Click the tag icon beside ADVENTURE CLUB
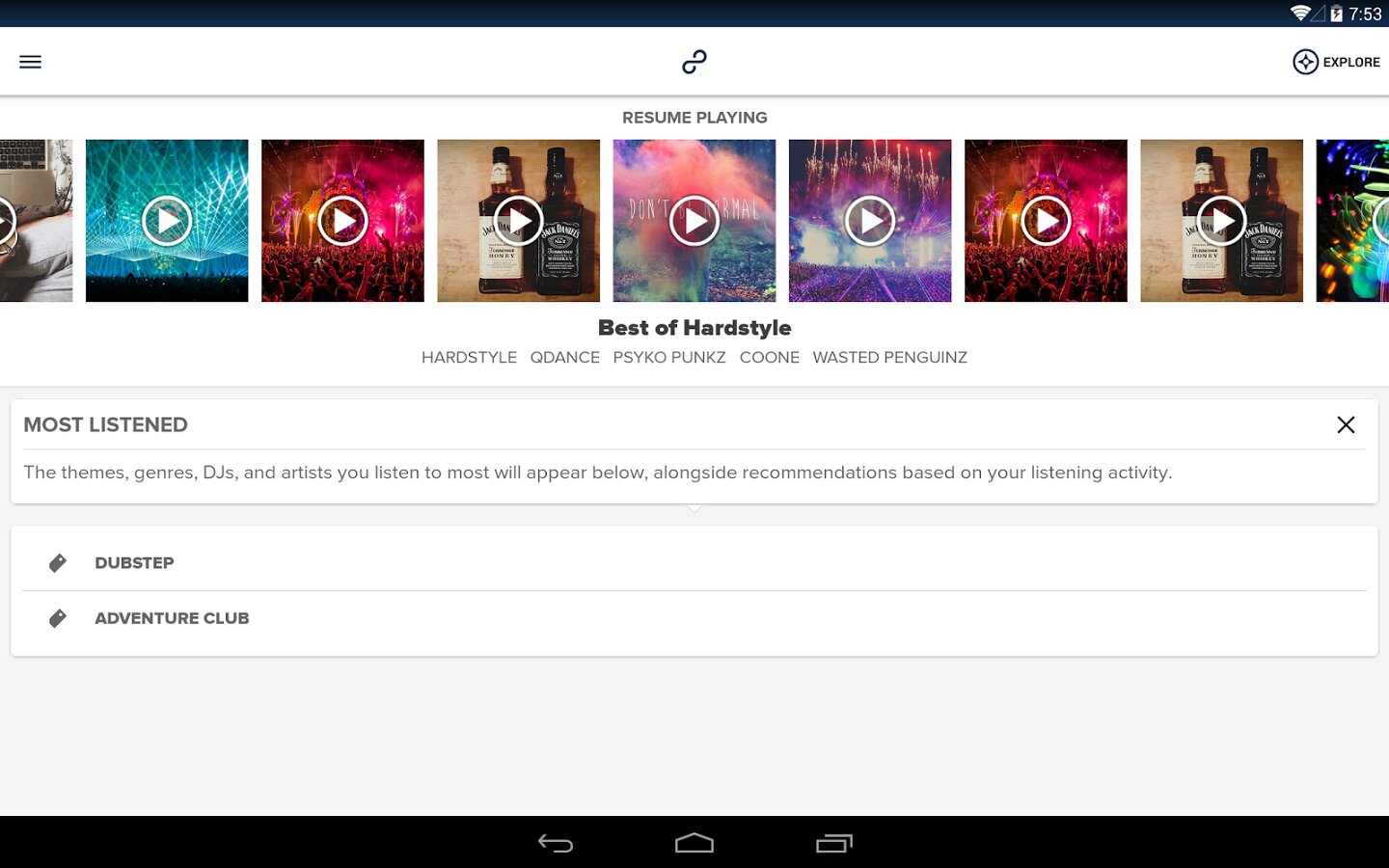This screenshot has width=1389, height=868. [58, 618]
